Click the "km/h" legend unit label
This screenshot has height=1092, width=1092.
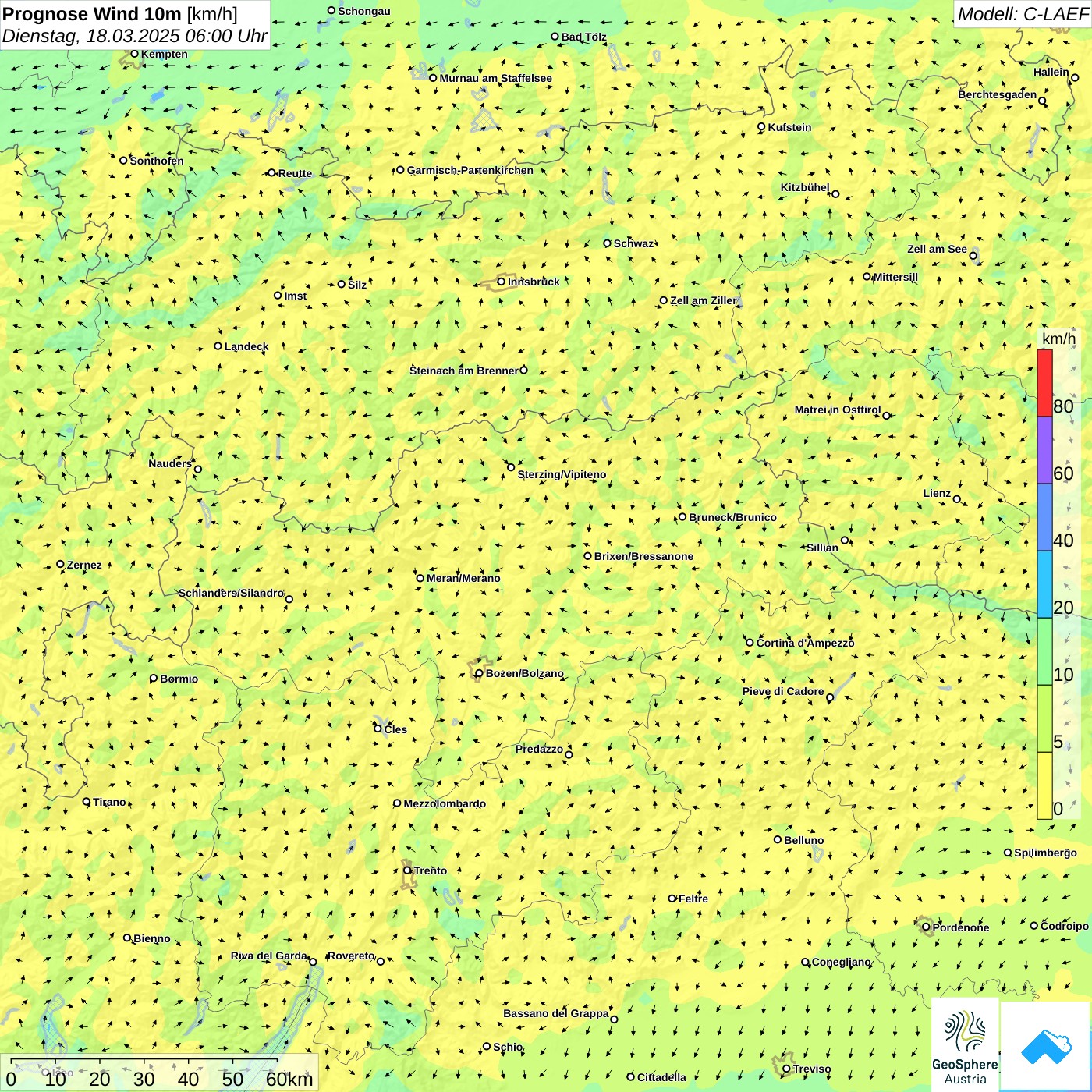[1058, 339]
